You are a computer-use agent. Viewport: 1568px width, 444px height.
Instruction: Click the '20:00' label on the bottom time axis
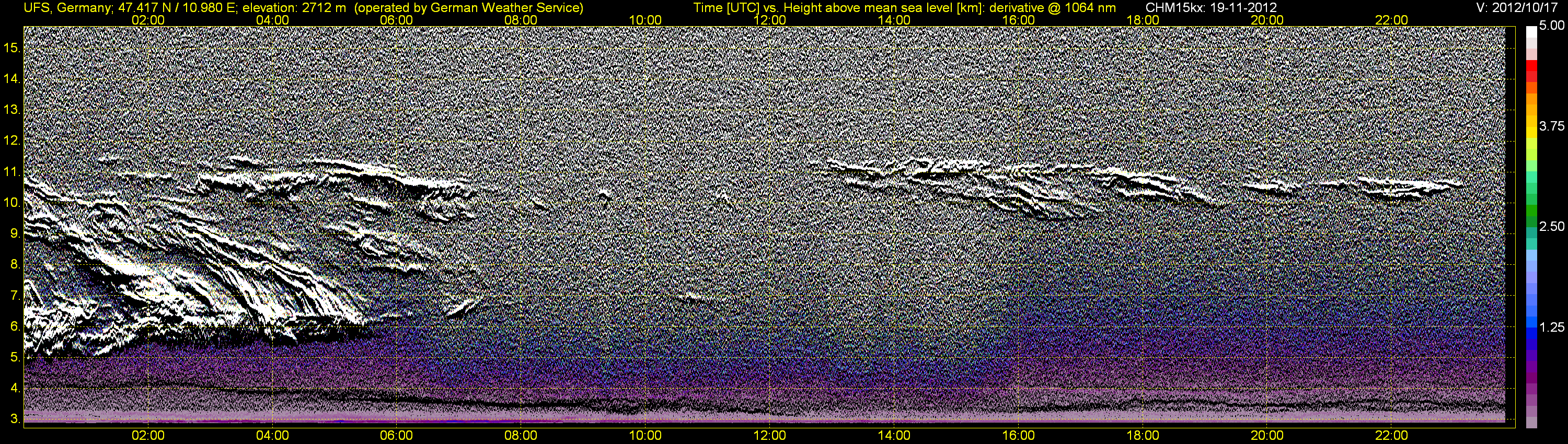[1267, 436]
